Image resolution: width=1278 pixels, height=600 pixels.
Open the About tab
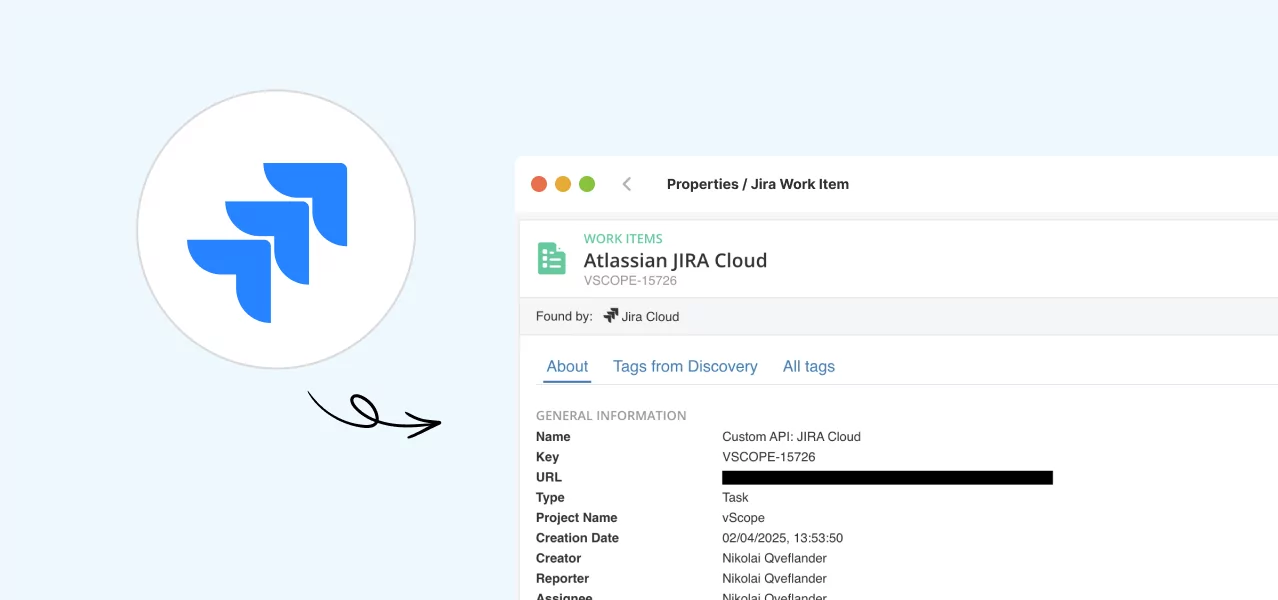pos(567,366)
